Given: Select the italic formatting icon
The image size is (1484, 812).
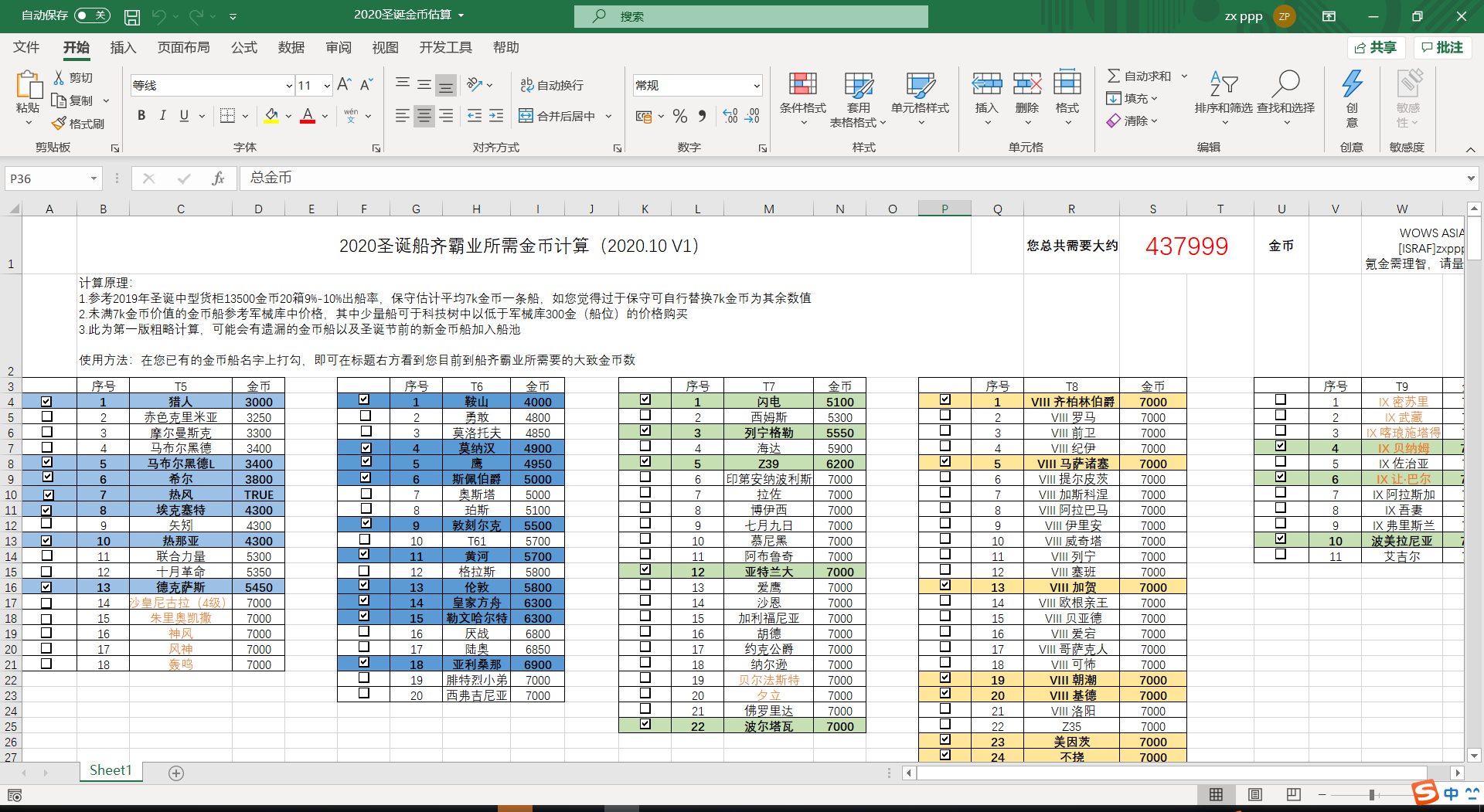Looking at the screenshot, I should coord(163,115).
